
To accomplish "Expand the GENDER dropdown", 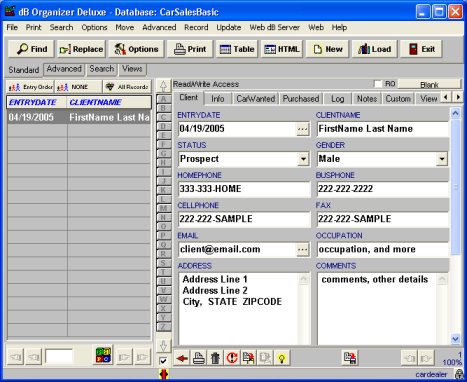I will (442, 159).
